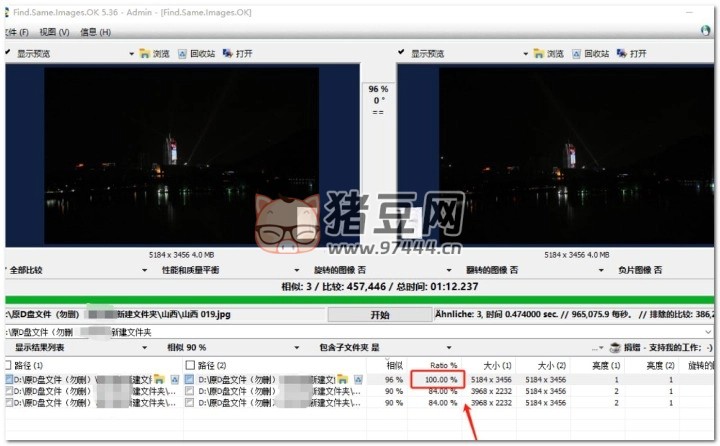Click 打开 open icon in left panel
The height and width of the screenshot is (446, 720).
point(229,53)
